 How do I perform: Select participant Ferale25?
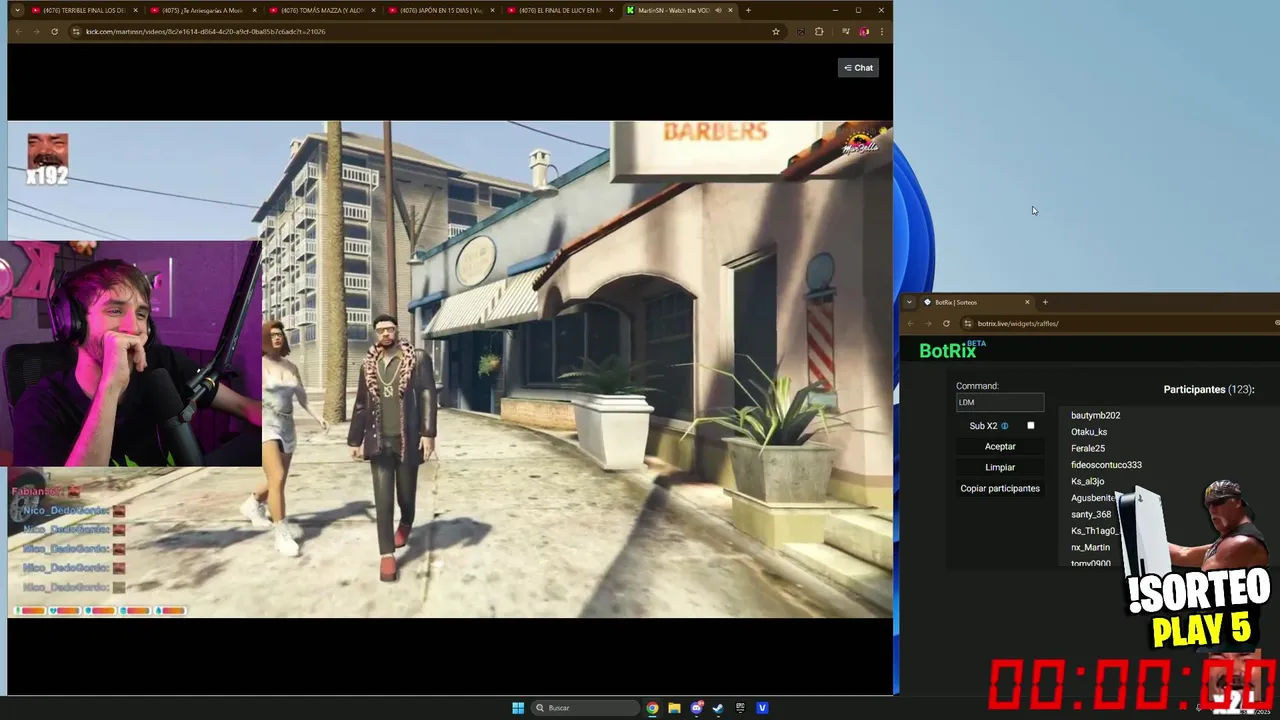click(x=1088, y=448)
